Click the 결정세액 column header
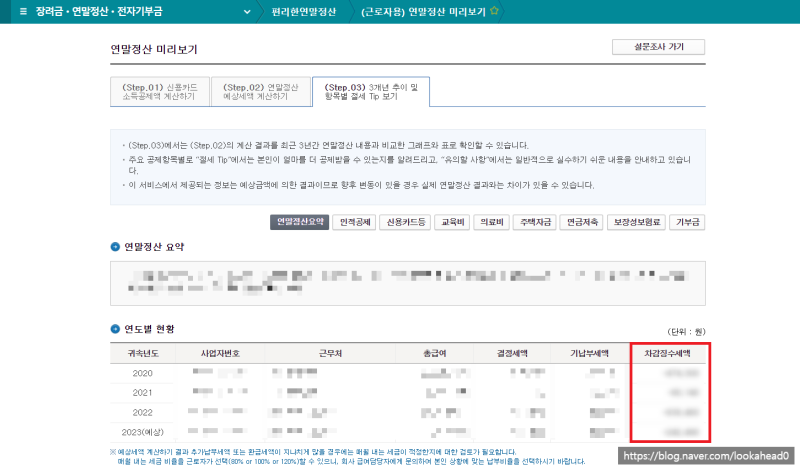 pos(512,353)
